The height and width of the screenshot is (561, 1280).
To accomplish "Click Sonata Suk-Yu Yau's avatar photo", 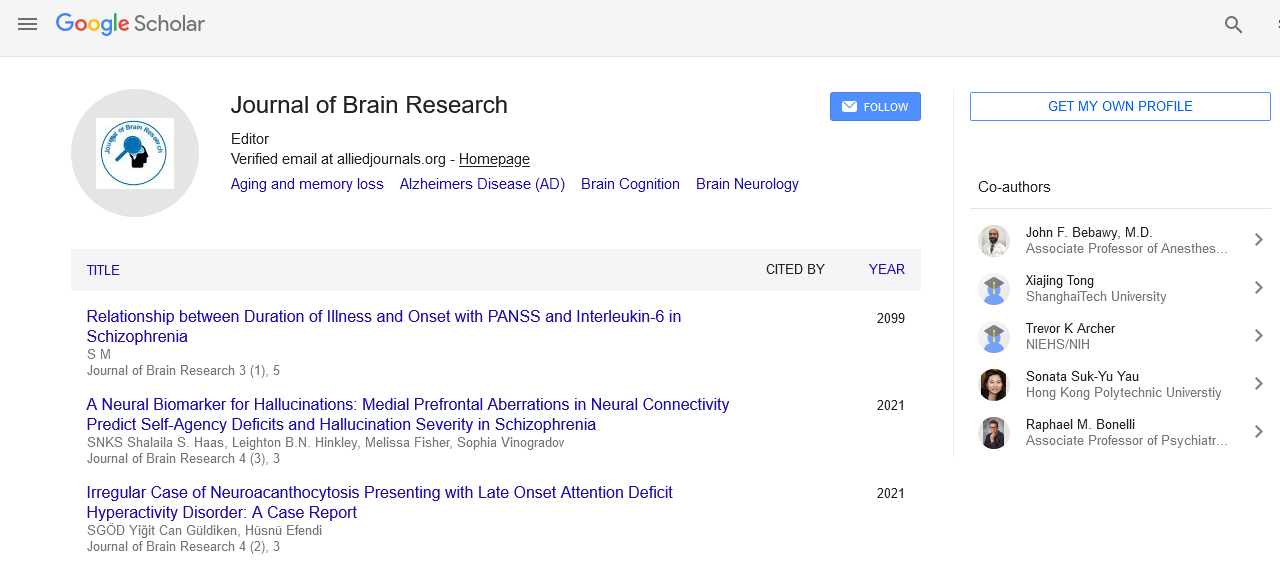I will [993, 385].
